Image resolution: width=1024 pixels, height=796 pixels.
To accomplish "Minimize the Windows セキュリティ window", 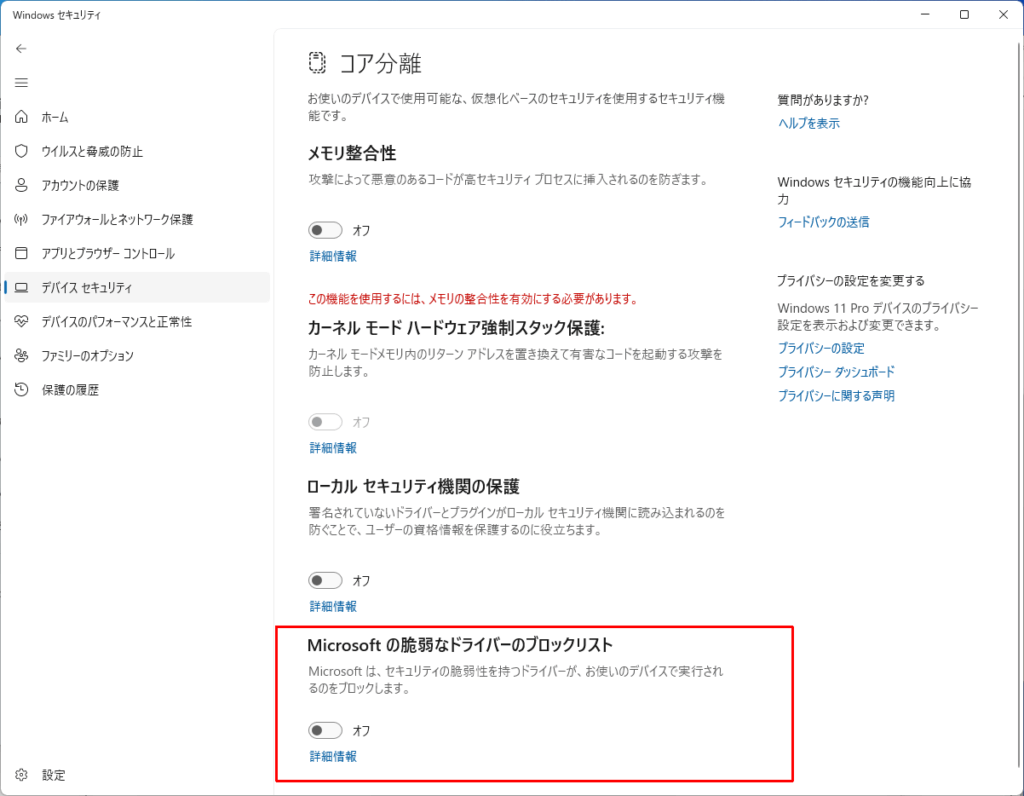I will coord(925,14).
